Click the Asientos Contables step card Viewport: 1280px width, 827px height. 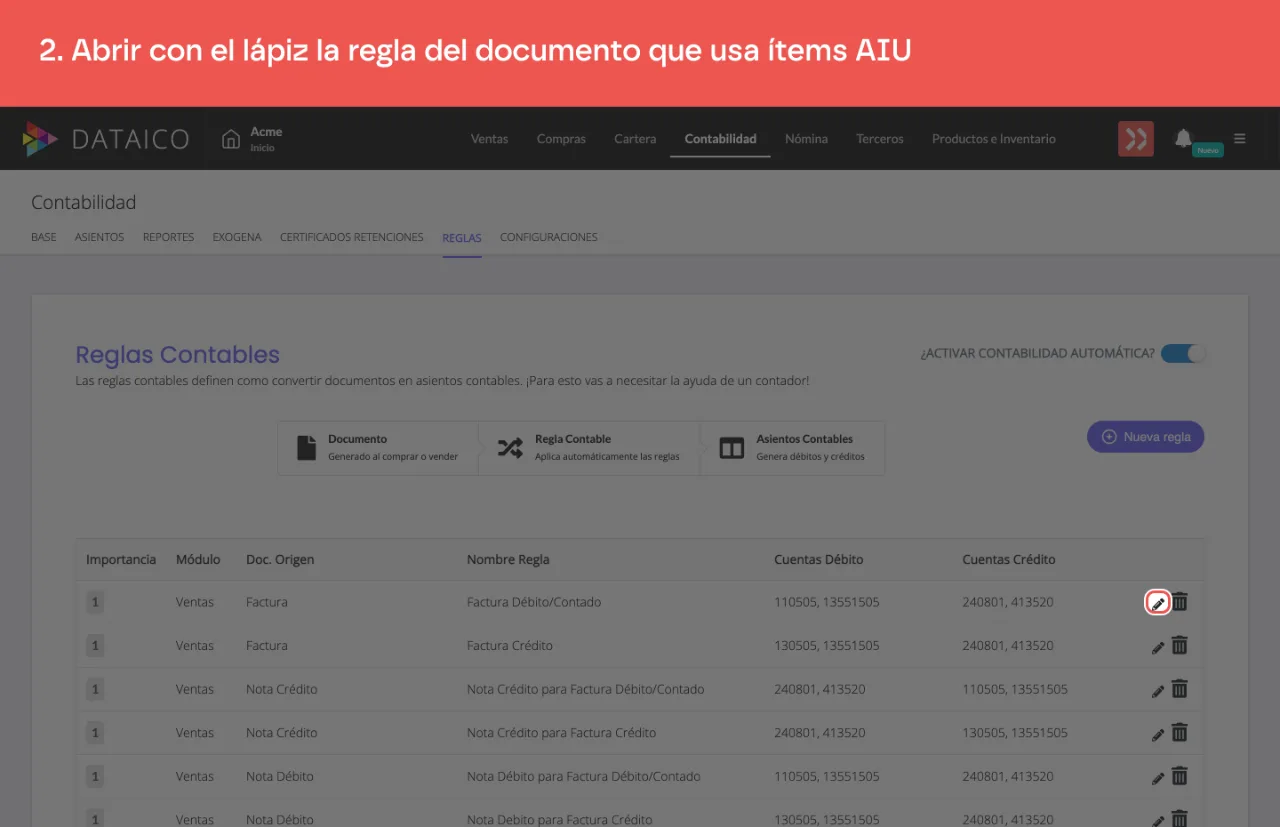click(x=793, y=447)
